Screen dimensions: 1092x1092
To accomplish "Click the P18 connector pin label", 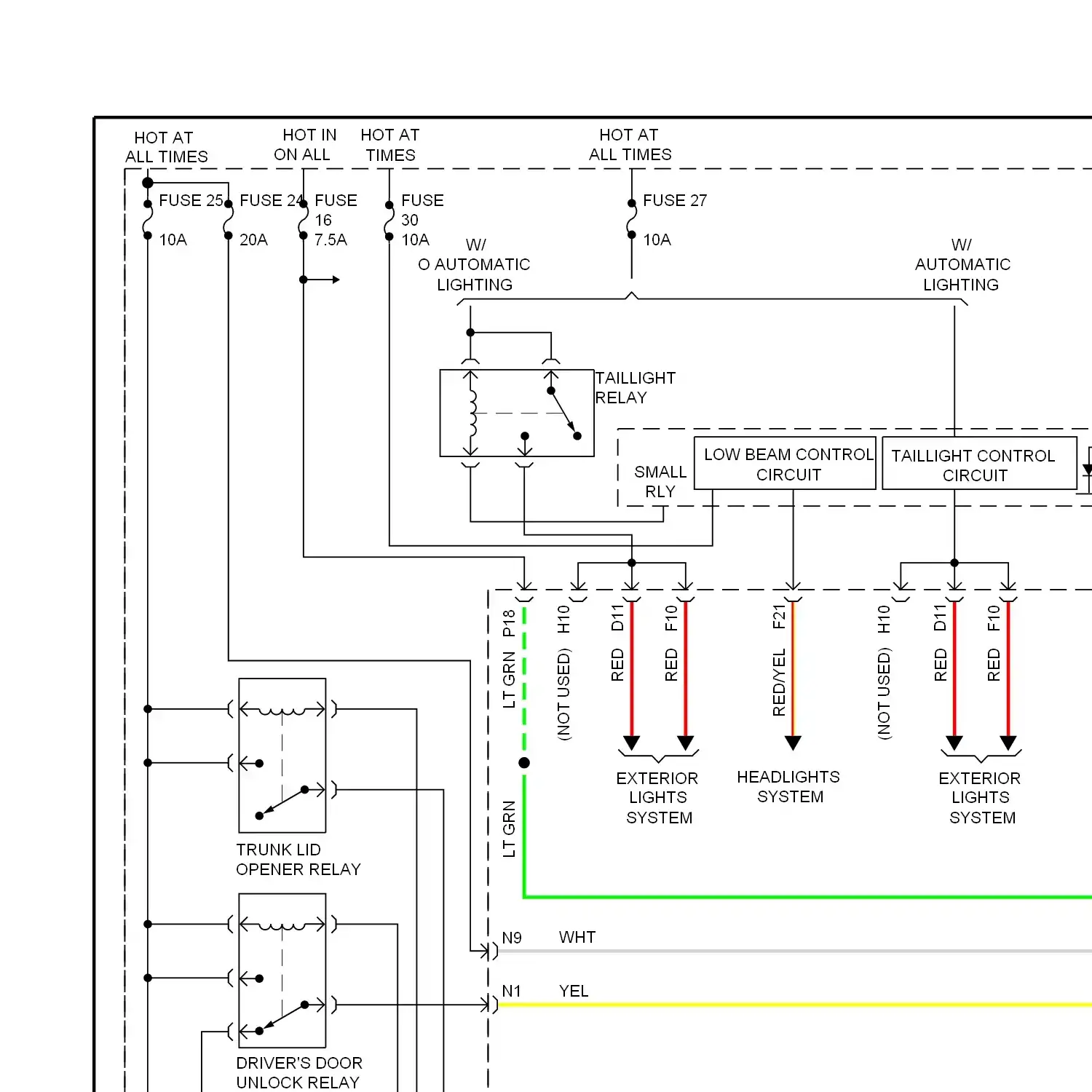I will 509,623.
